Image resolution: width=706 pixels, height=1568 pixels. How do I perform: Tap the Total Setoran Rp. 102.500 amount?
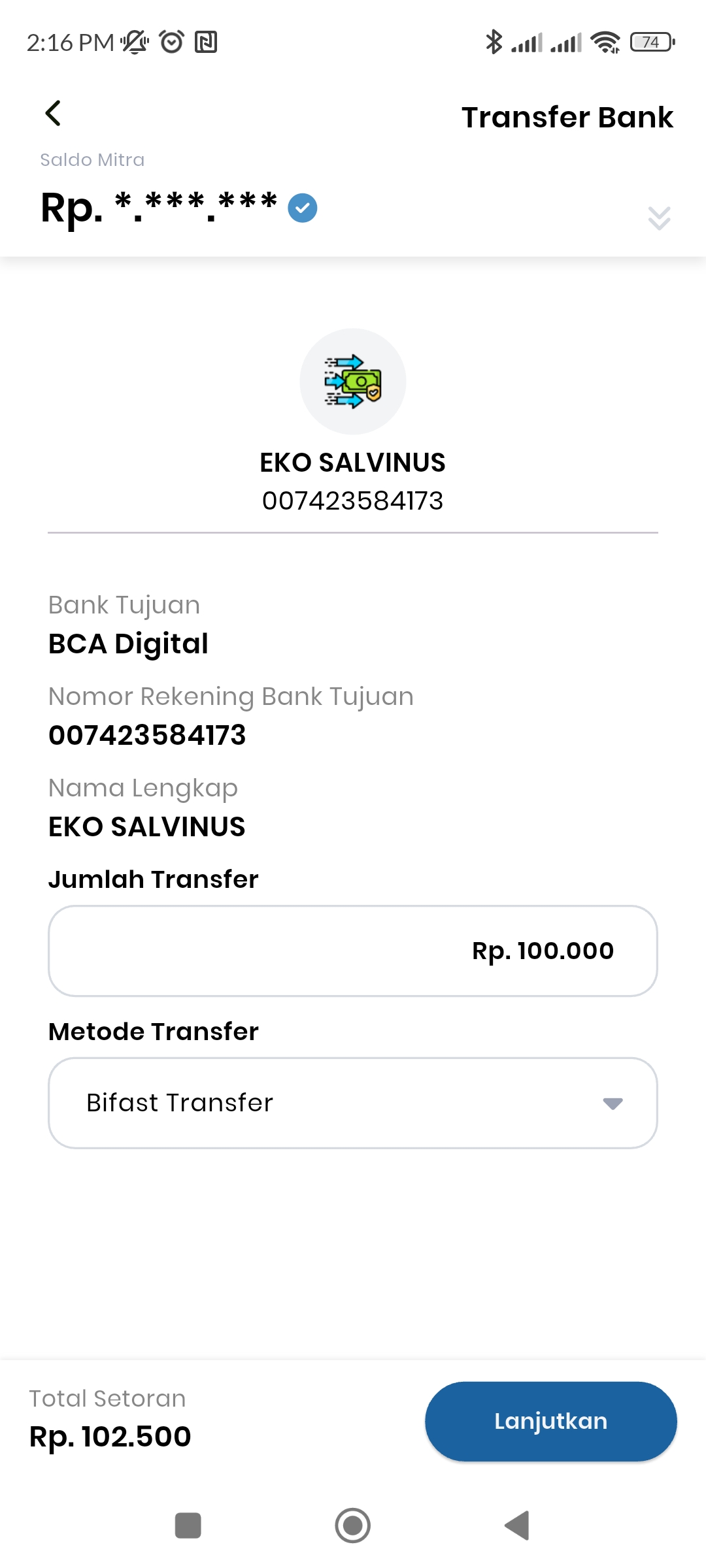[110, 1437]
